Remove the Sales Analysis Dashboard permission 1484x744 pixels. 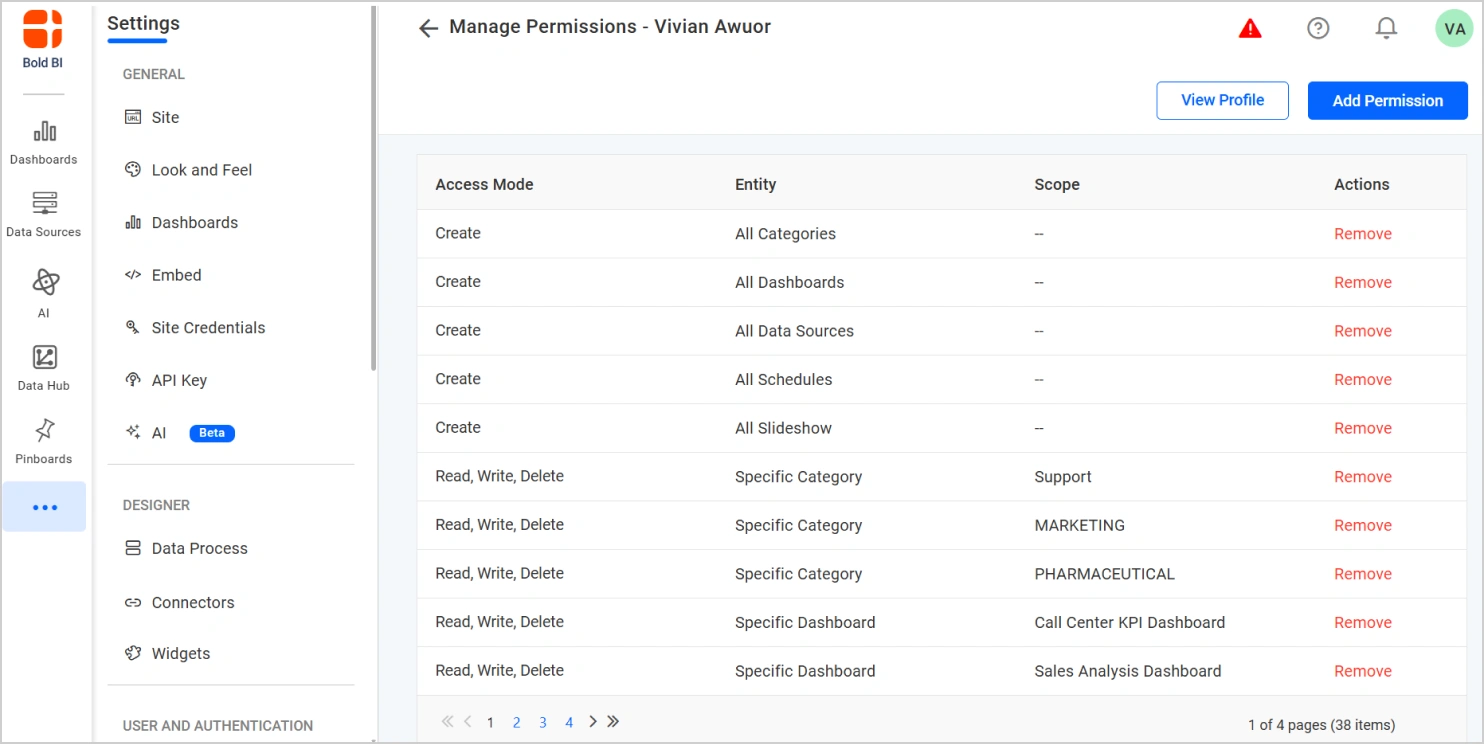pyautogui.click(x=1363, y=671)
